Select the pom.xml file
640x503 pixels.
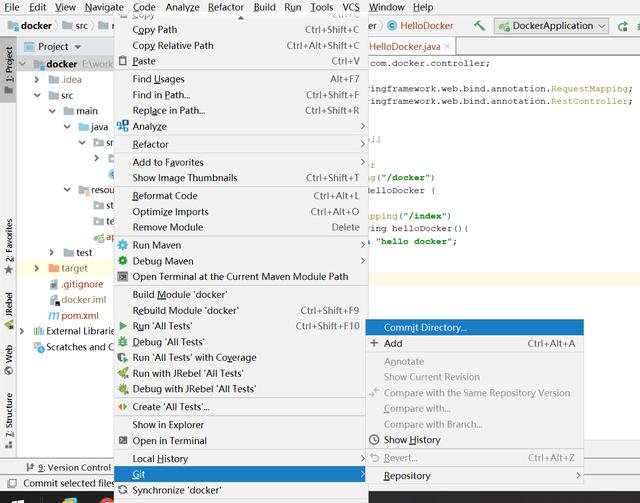pos(80,316)
